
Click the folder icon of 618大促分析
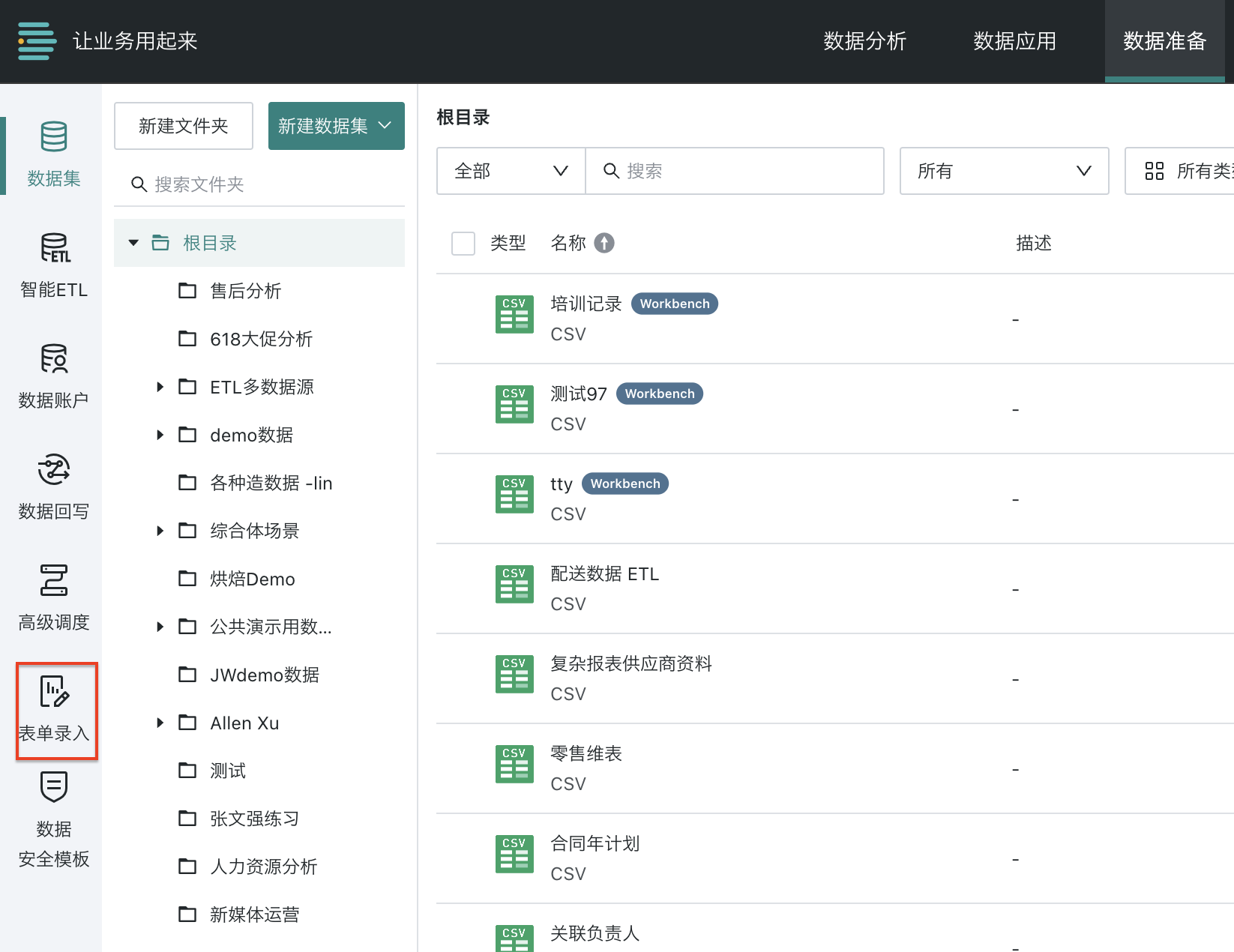tap(187, 339)
